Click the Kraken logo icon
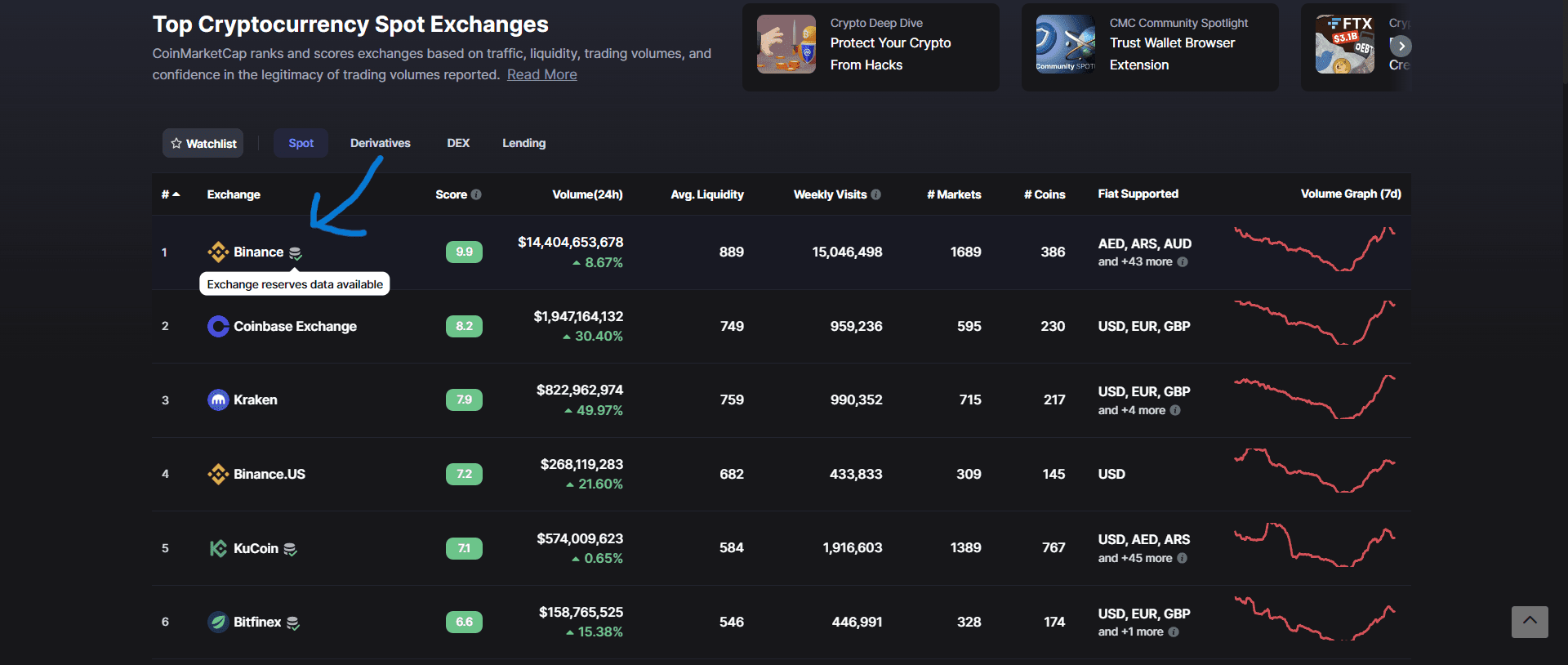Screen dimensions: 1568x665 tap(218, 400)
